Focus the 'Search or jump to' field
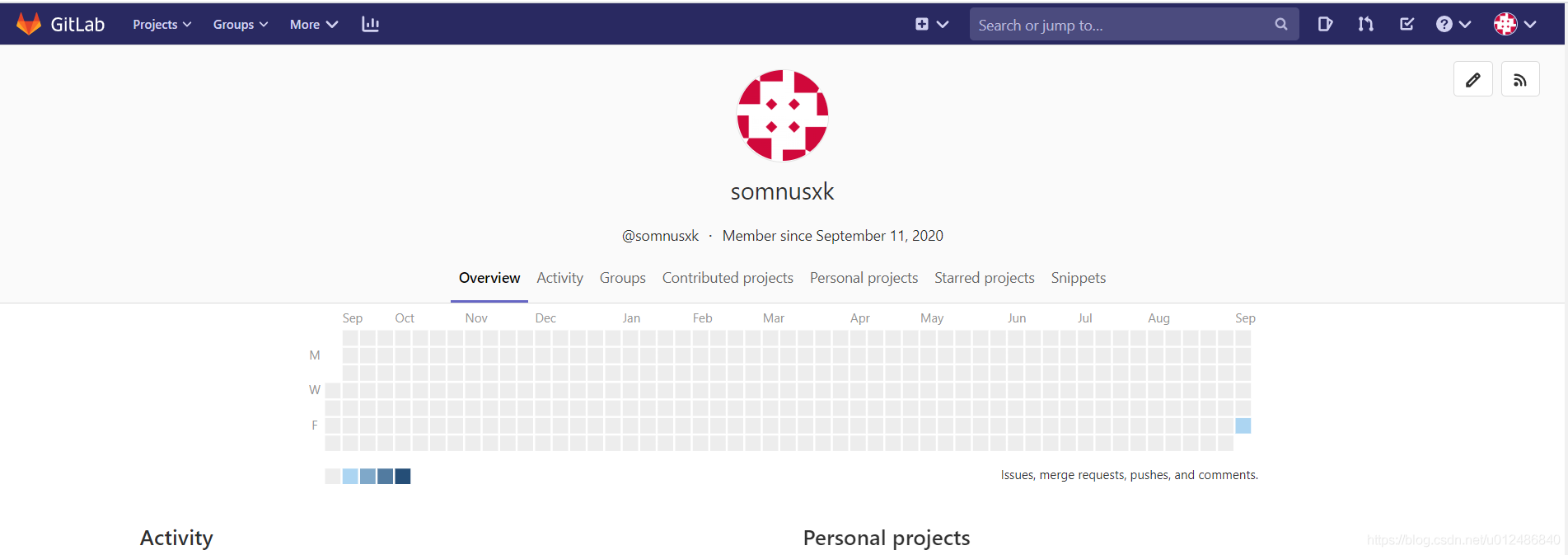 point(1134,25)
